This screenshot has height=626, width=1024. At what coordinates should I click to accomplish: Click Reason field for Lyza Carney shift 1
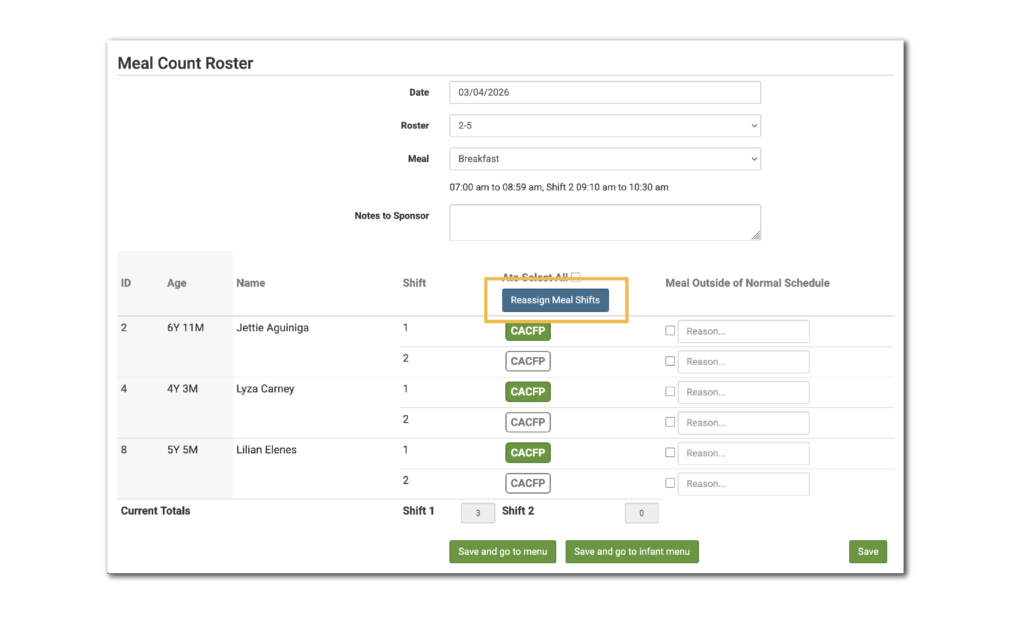click(743, 392)
